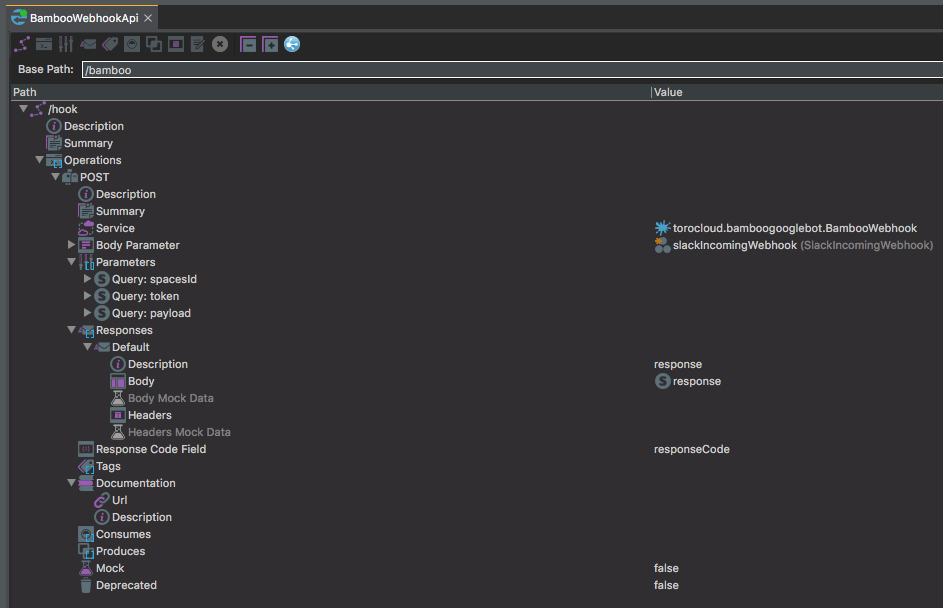Collapse the /hook path node
943x608 pixels.
[x=23, y=109]
